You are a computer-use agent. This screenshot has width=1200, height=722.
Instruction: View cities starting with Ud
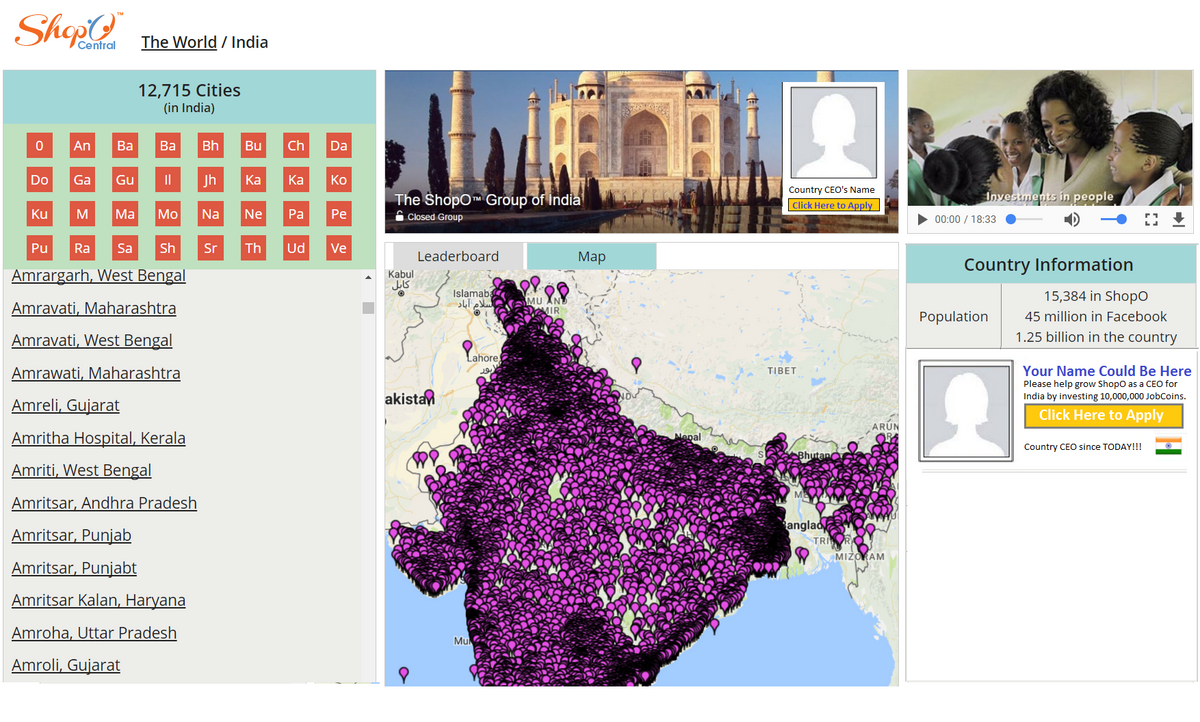[x=296, y=248]
